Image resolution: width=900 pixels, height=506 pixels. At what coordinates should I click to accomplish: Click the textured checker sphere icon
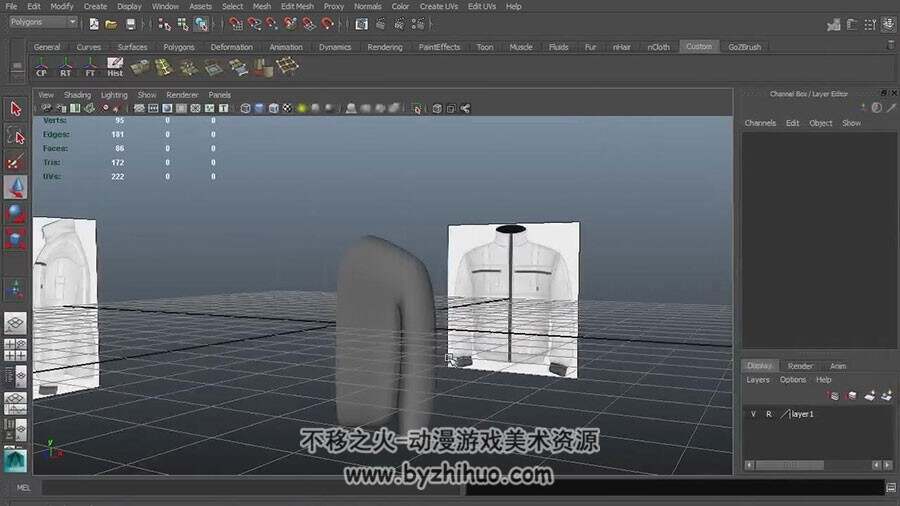[x=288, y=108]
